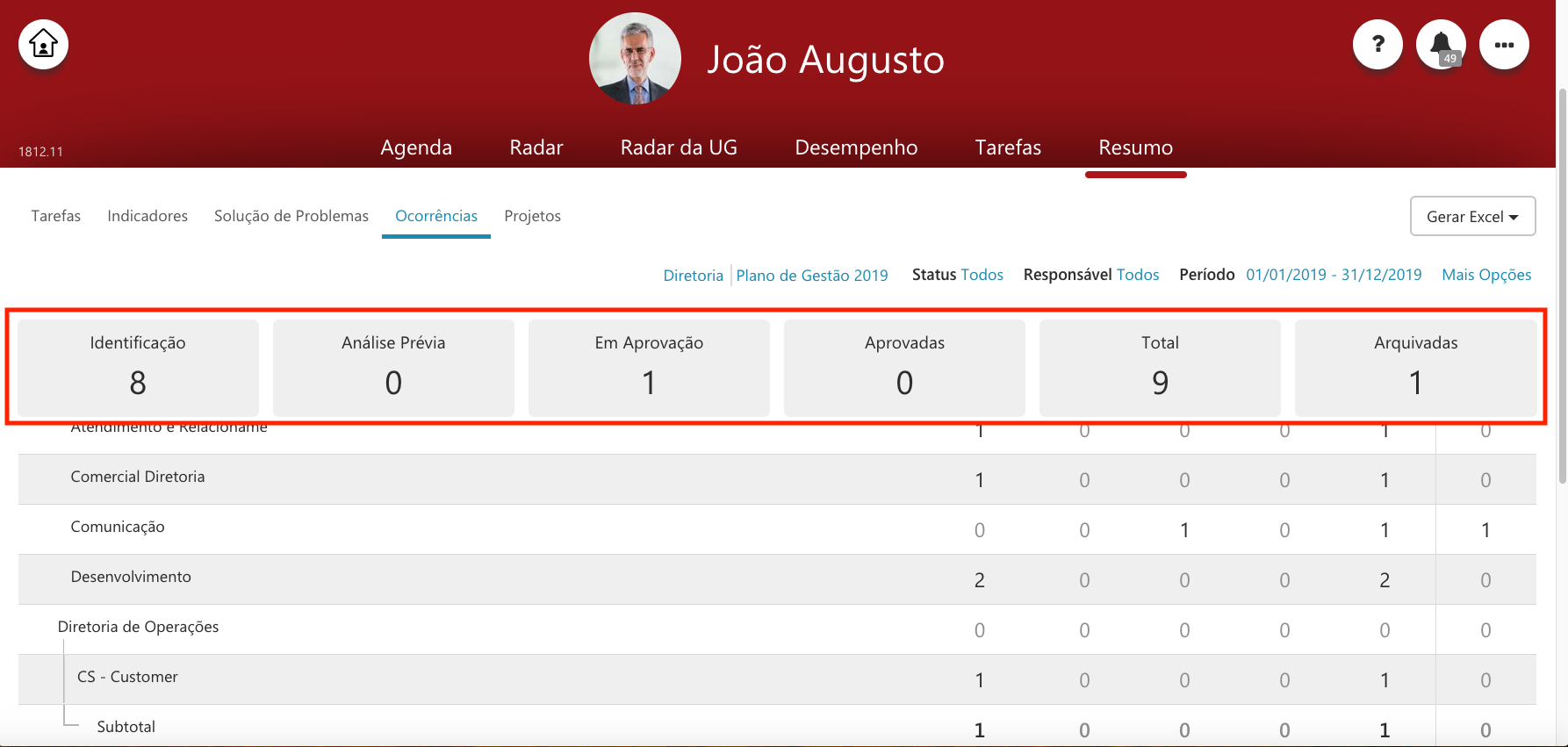Select the CS - Customer row
Image resolution: width=1568 pixels, height=747 pixels.
pyautogui.click(x=777, y=679)
